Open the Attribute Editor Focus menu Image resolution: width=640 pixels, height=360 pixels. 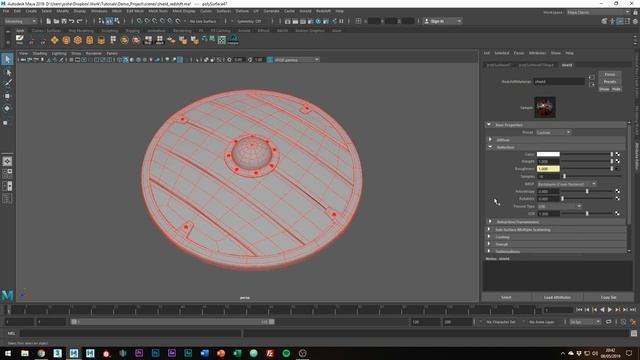(x=518, y=53)
